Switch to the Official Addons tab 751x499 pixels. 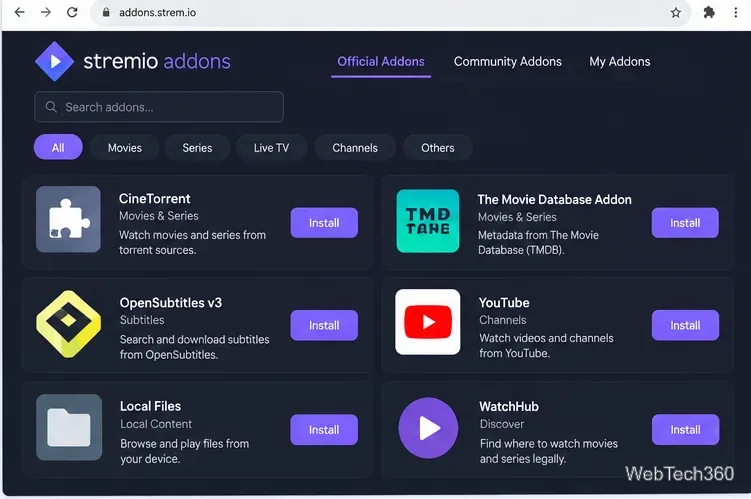point(381,62)
